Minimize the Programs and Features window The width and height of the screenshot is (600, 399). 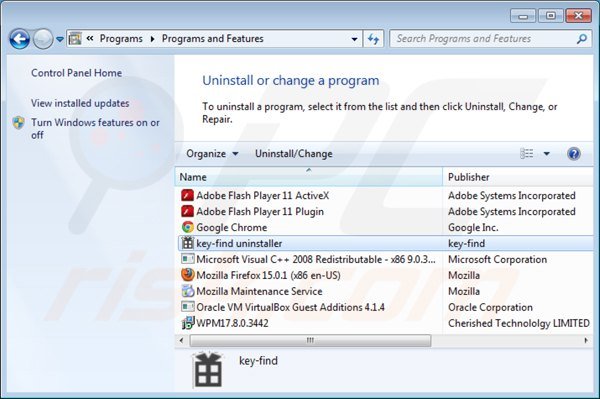[523, 16]
